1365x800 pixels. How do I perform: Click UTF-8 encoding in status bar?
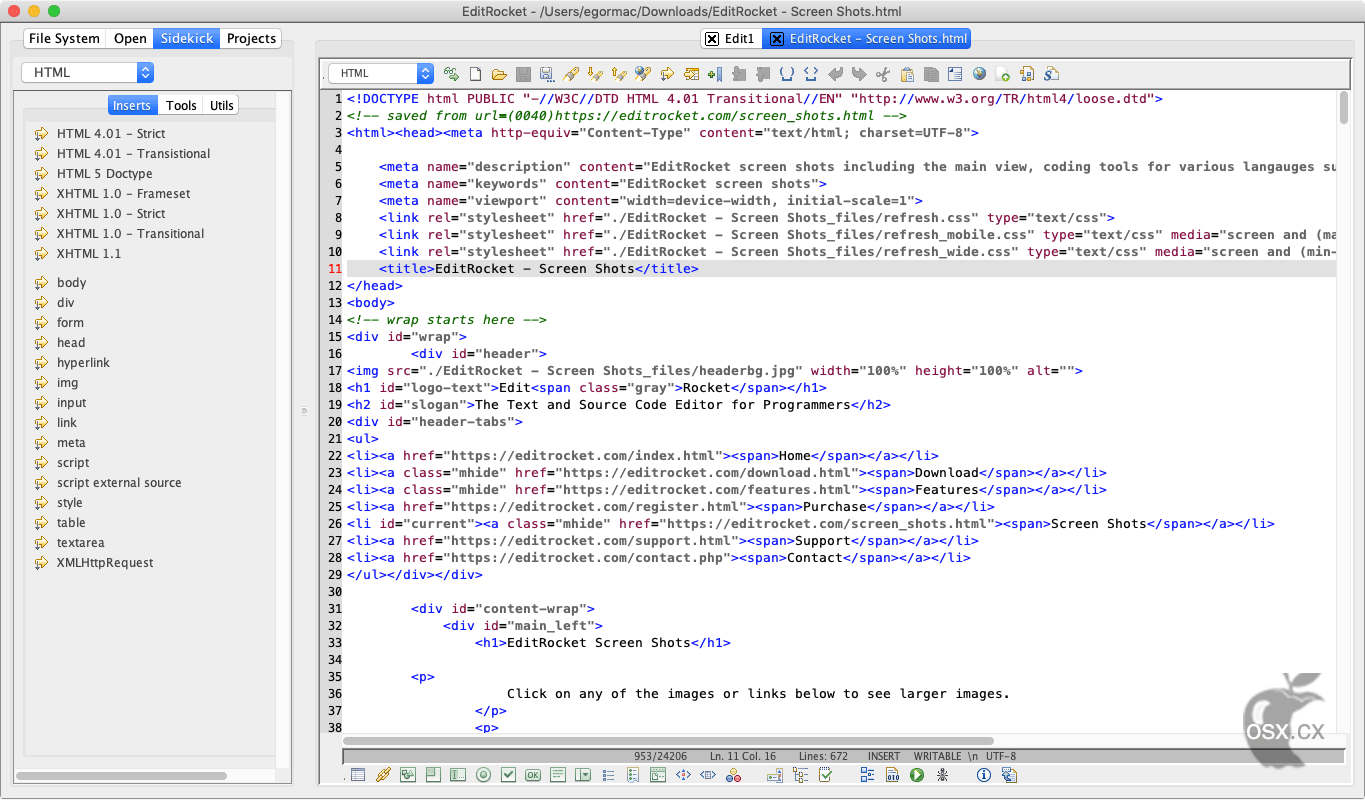pos(1001,756)
